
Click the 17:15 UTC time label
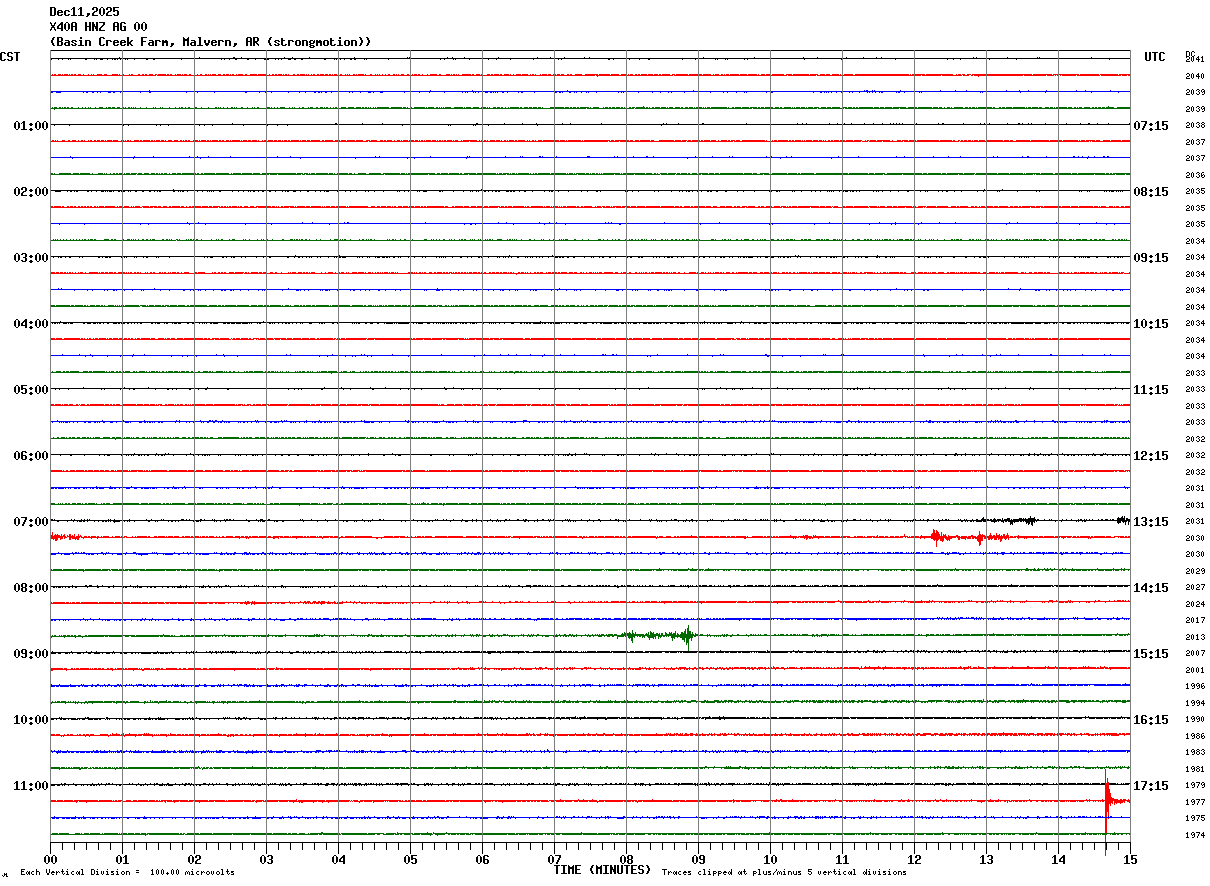1151,786
